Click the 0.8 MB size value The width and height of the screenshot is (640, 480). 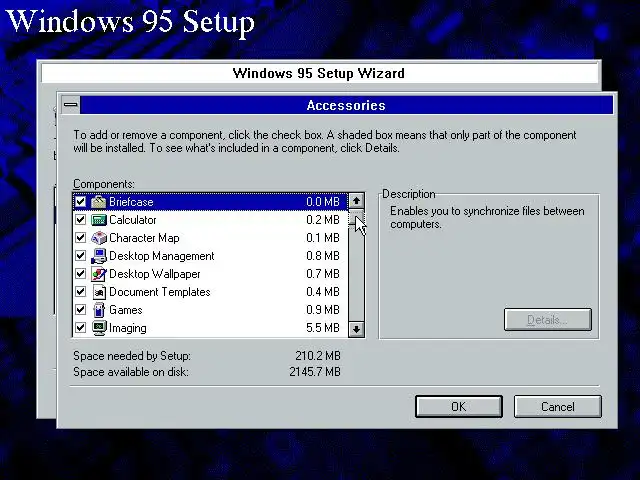pos(323,256)
